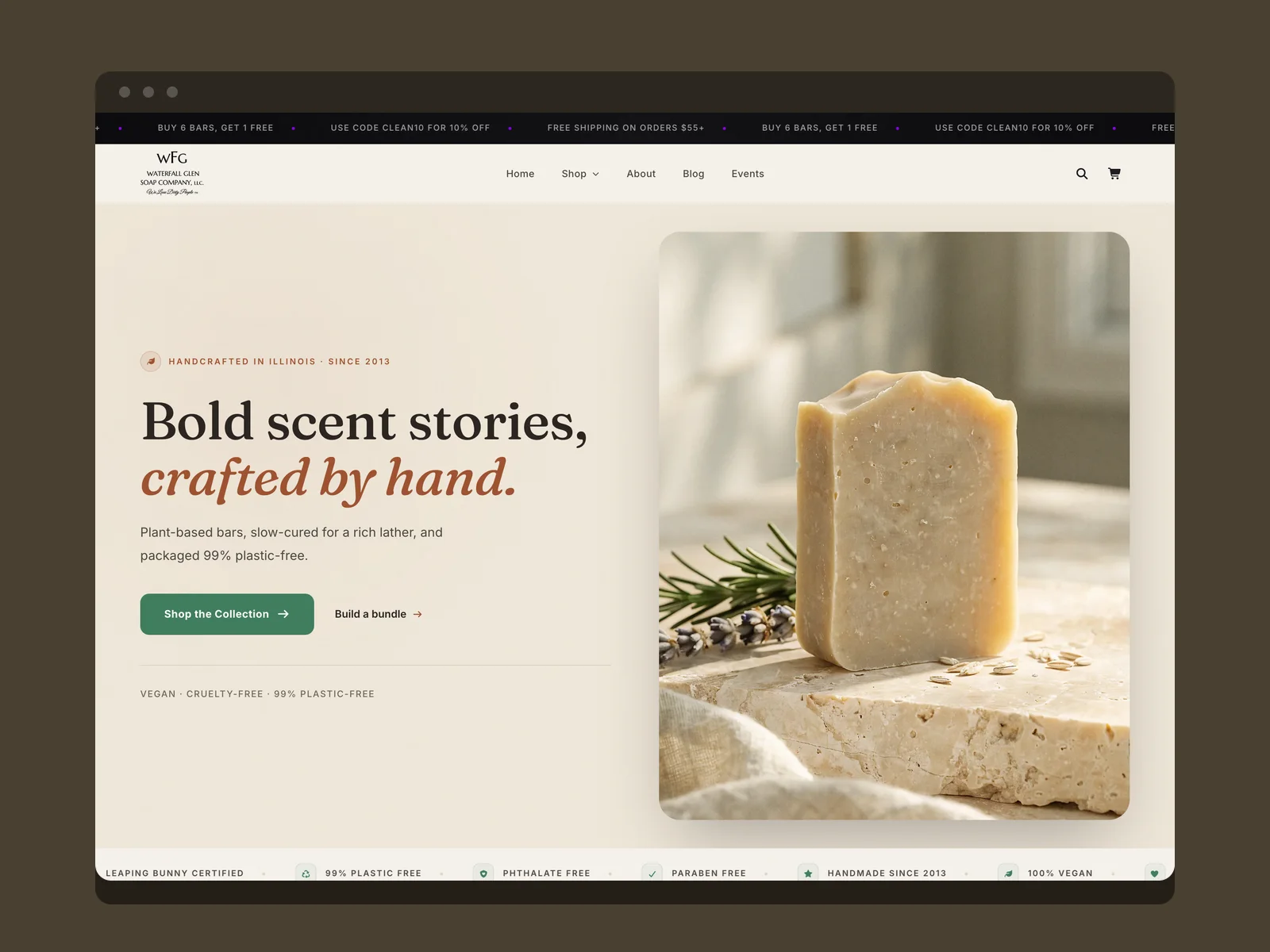Expand the Shop dropdown menu
Viewport: 1270px width, 952px height.
coord(580,174)
